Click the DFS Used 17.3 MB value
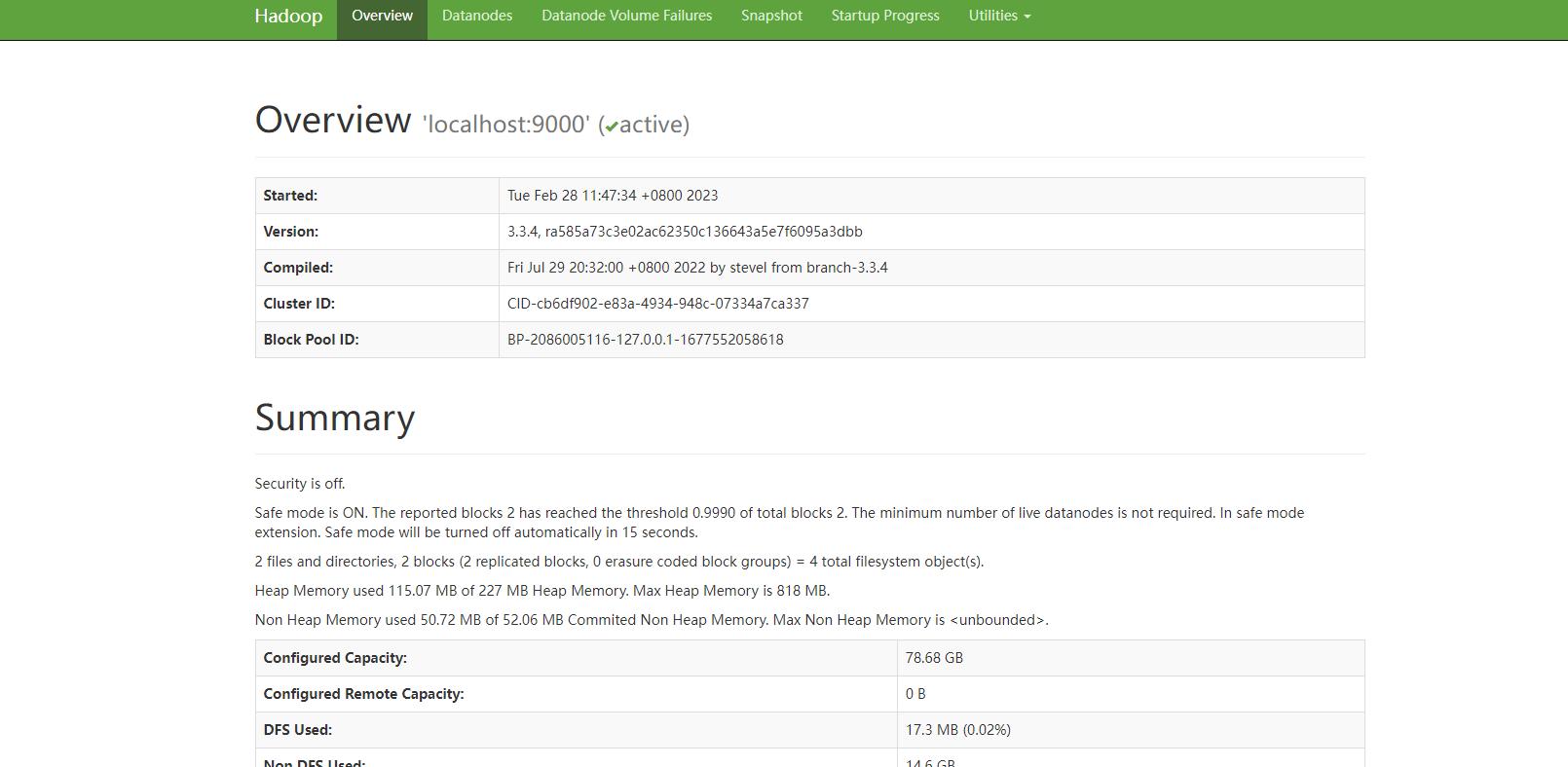This screenshot has width=1568, height=767. click(x=957, y=730)
